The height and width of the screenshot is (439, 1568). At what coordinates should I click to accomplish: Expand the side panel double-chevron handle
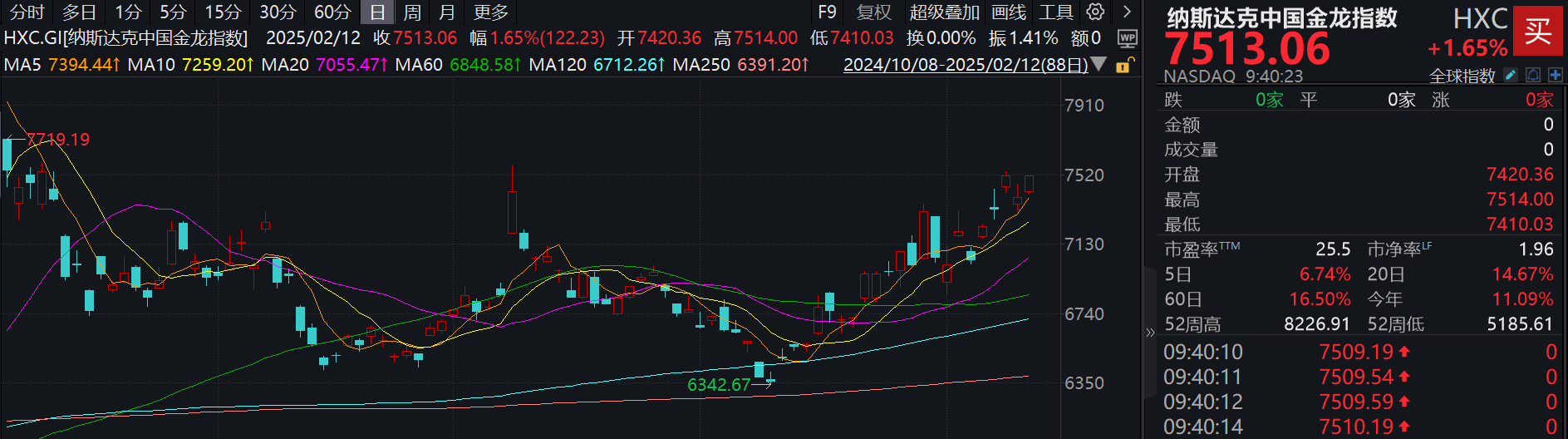pos(1150,333)
